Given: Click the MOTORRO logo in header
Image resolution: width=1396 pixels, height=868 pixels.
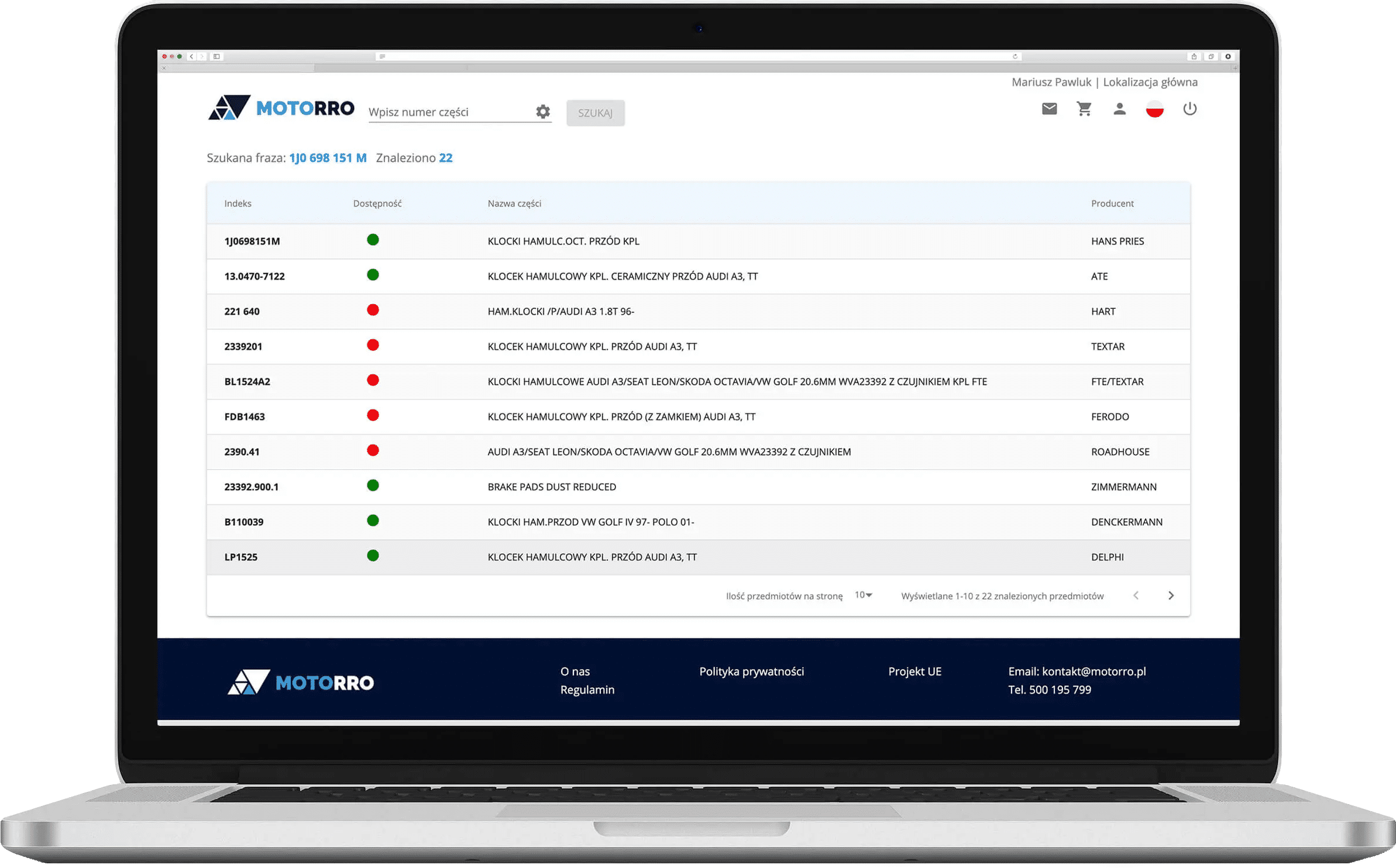Looking at the screenshot, I should [281, 108].
